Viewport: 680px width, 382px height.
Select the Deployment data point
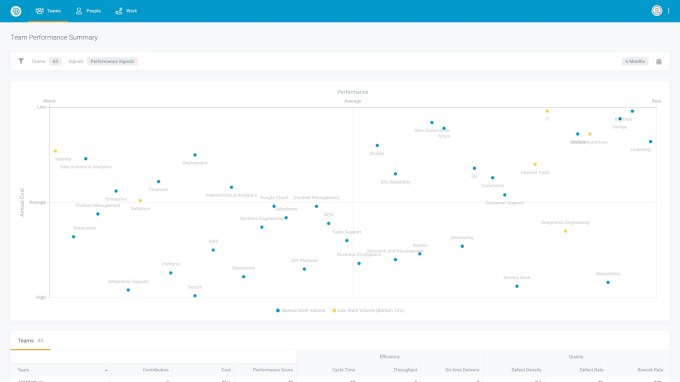pyautogui.click(x=195, y=155)
